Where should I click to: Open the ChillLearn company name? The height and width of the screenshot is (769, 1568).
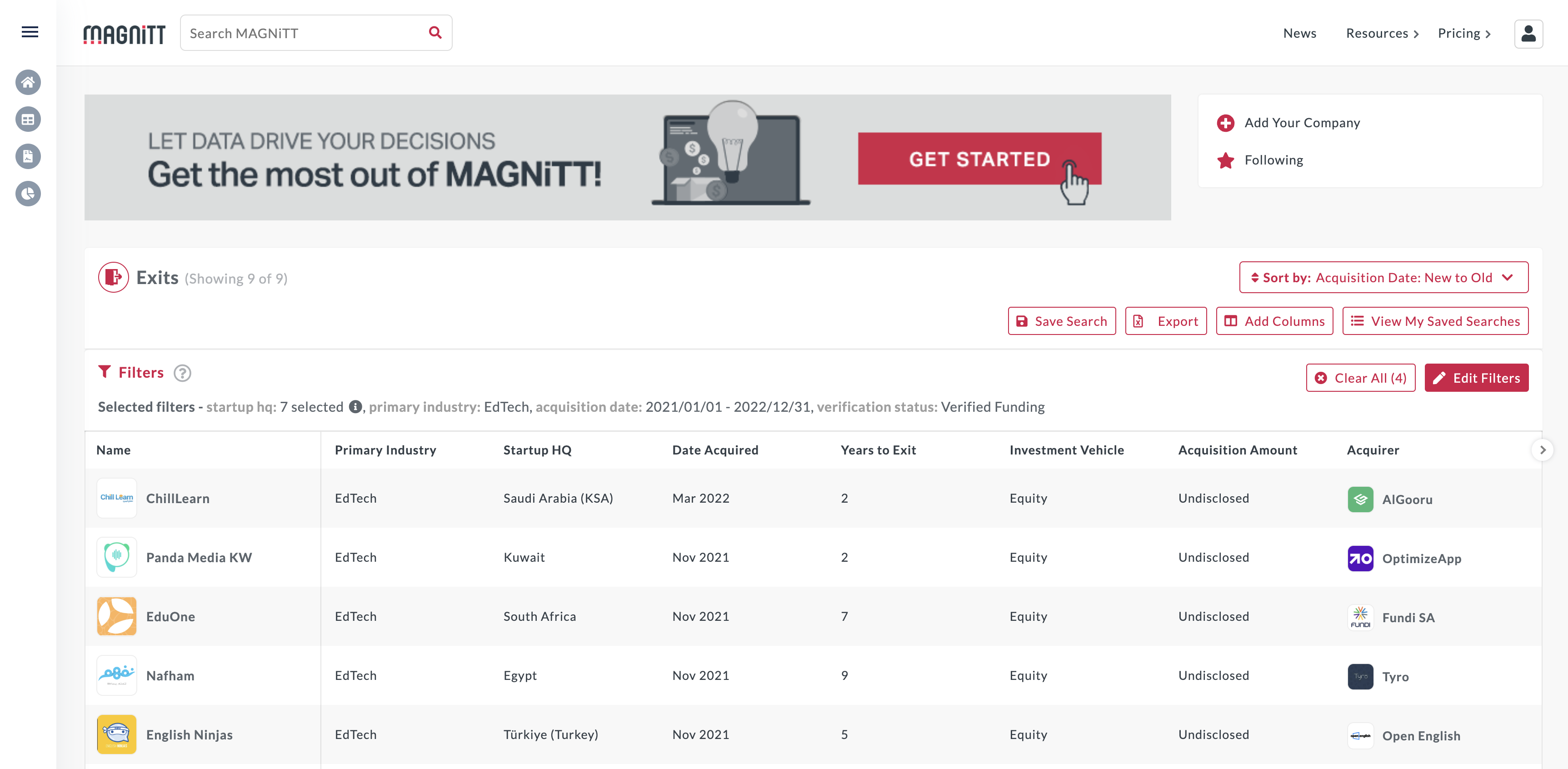[x=178, y=498]
